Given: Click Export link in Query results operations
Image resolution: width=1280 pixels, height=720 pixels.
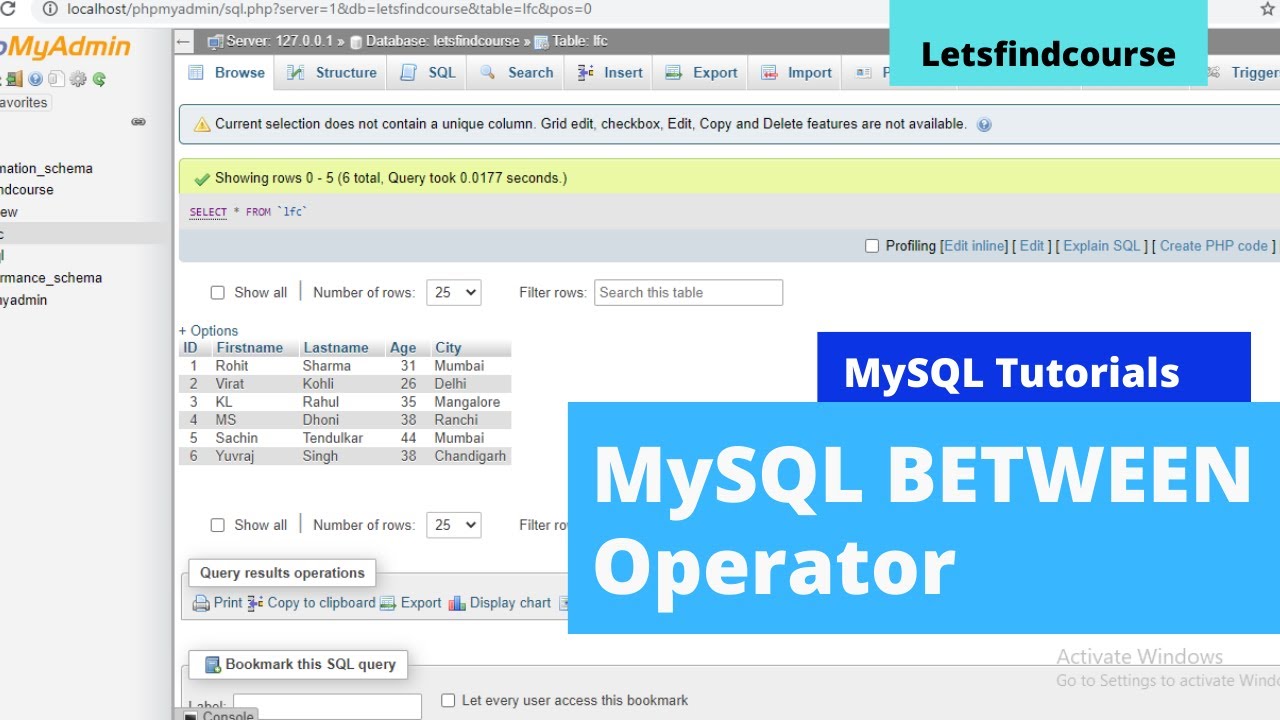Looking at the screenshot, I should pyautogui.click(x=411, y=603).
